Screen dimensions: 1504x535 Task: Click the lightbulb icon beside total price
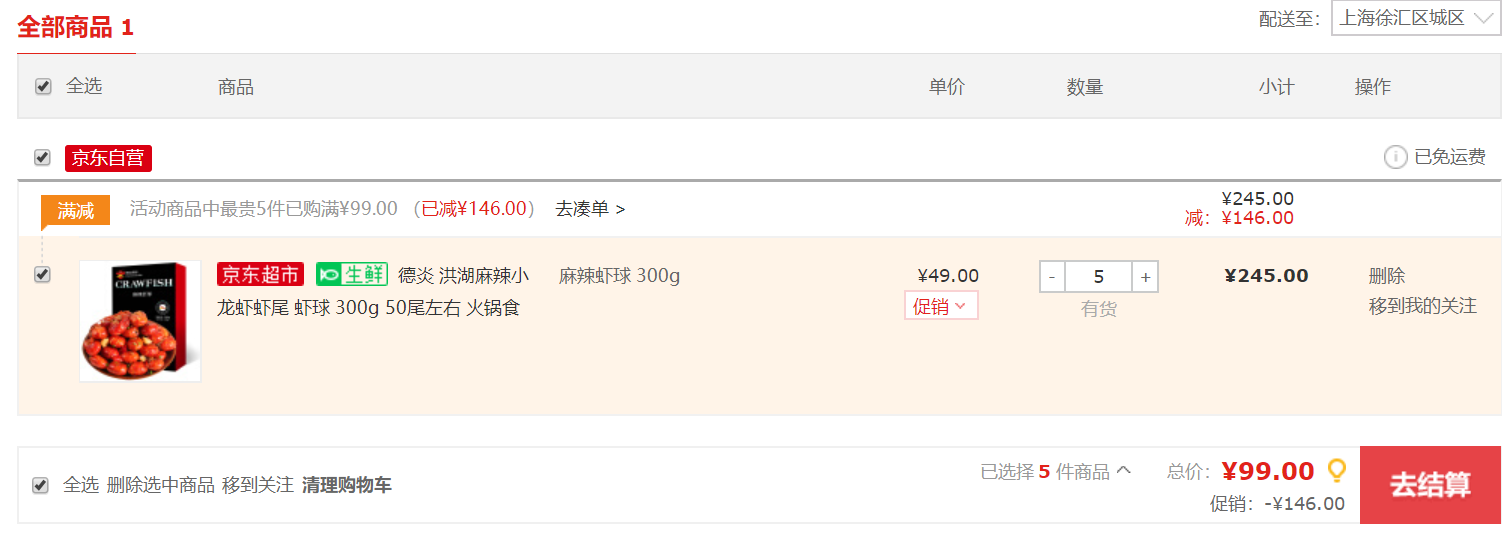[1336, 470]
